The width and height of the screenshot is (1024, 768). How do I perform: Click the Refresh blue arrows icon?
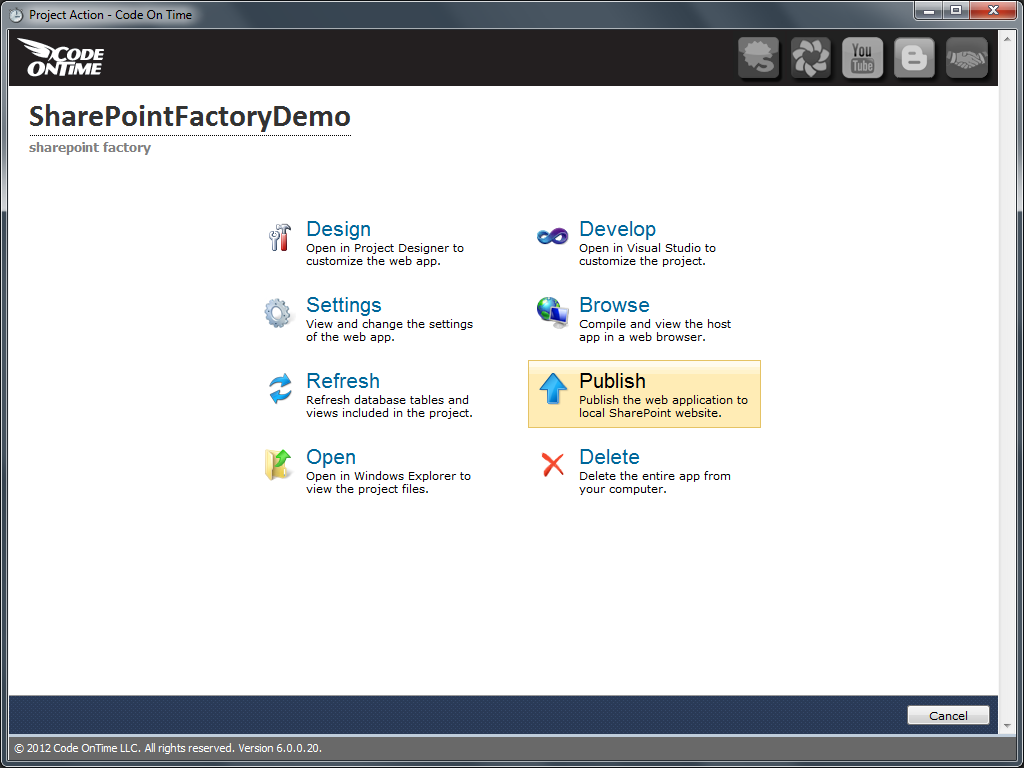point(280,389)
